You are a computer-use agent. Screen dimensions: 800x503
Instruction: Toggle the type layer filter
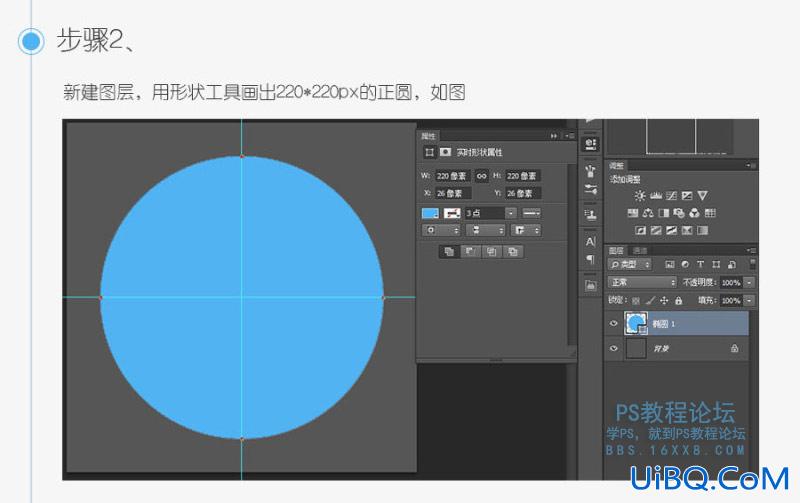[x=701, y=264]
